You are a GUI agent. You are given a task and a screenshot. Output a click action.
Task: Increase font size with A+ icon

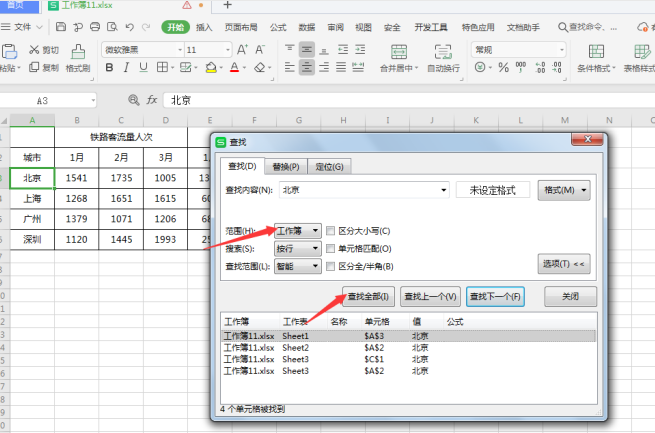242,50
